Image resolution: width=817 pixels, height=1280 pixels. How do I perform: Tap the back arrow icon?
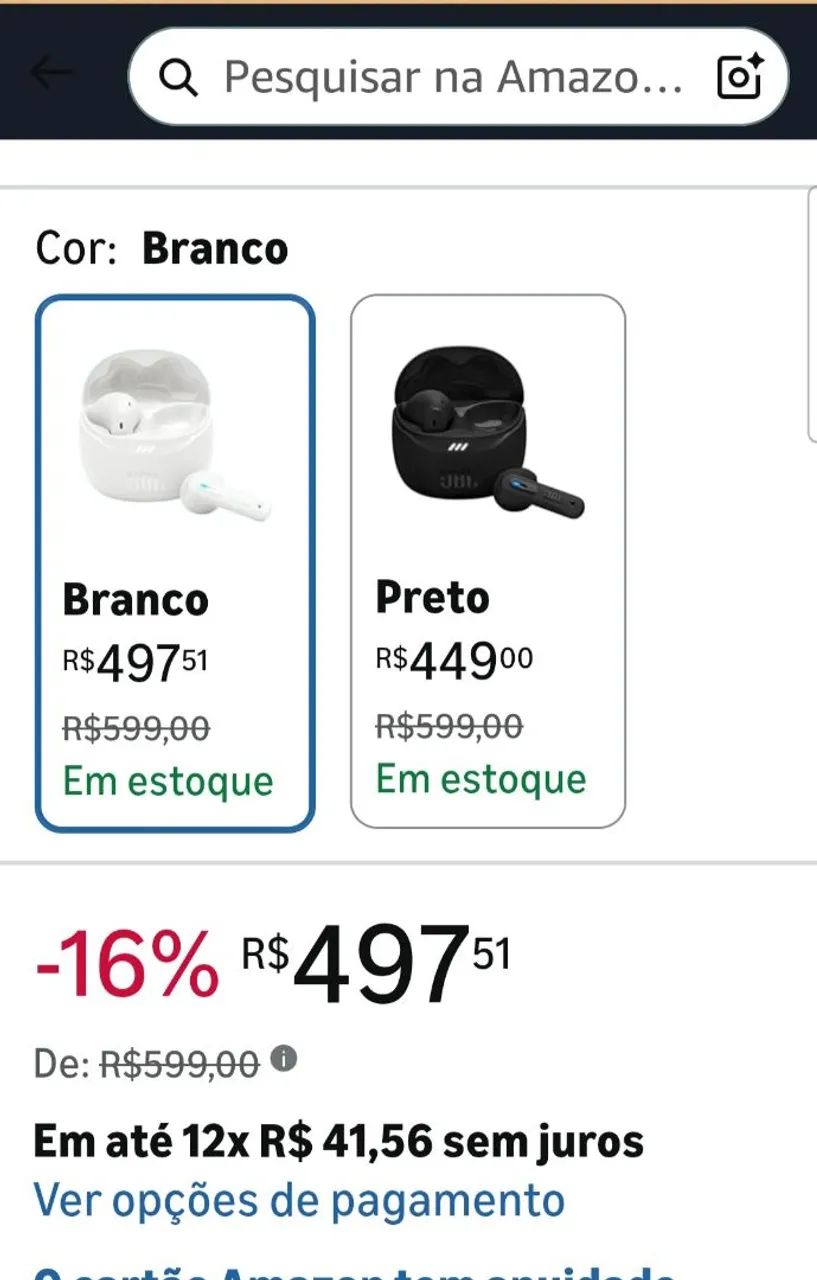click(51, 72)
